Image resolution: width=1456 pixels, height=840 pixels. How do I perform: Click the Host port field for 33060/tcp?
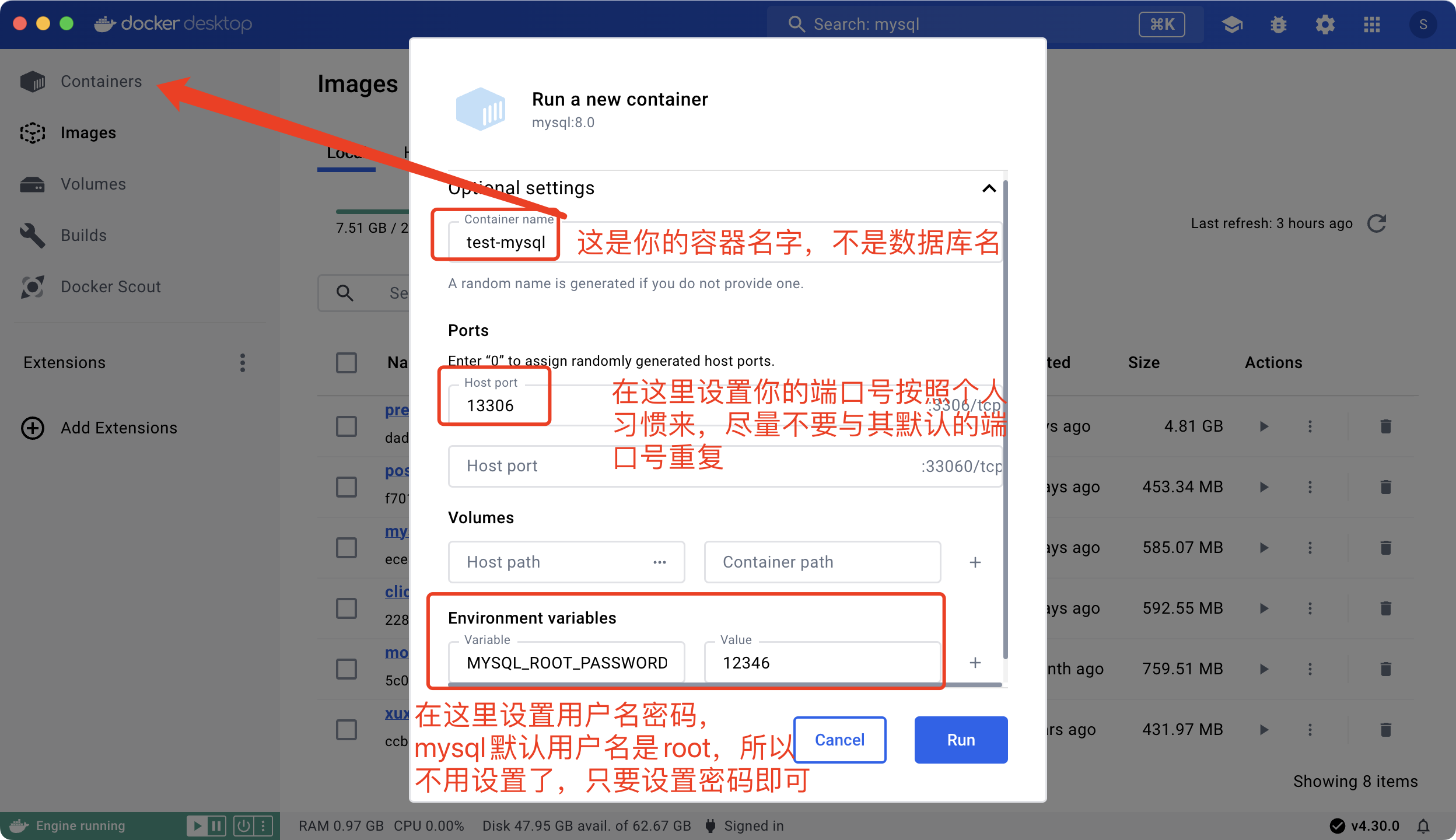tap(725, 466)
